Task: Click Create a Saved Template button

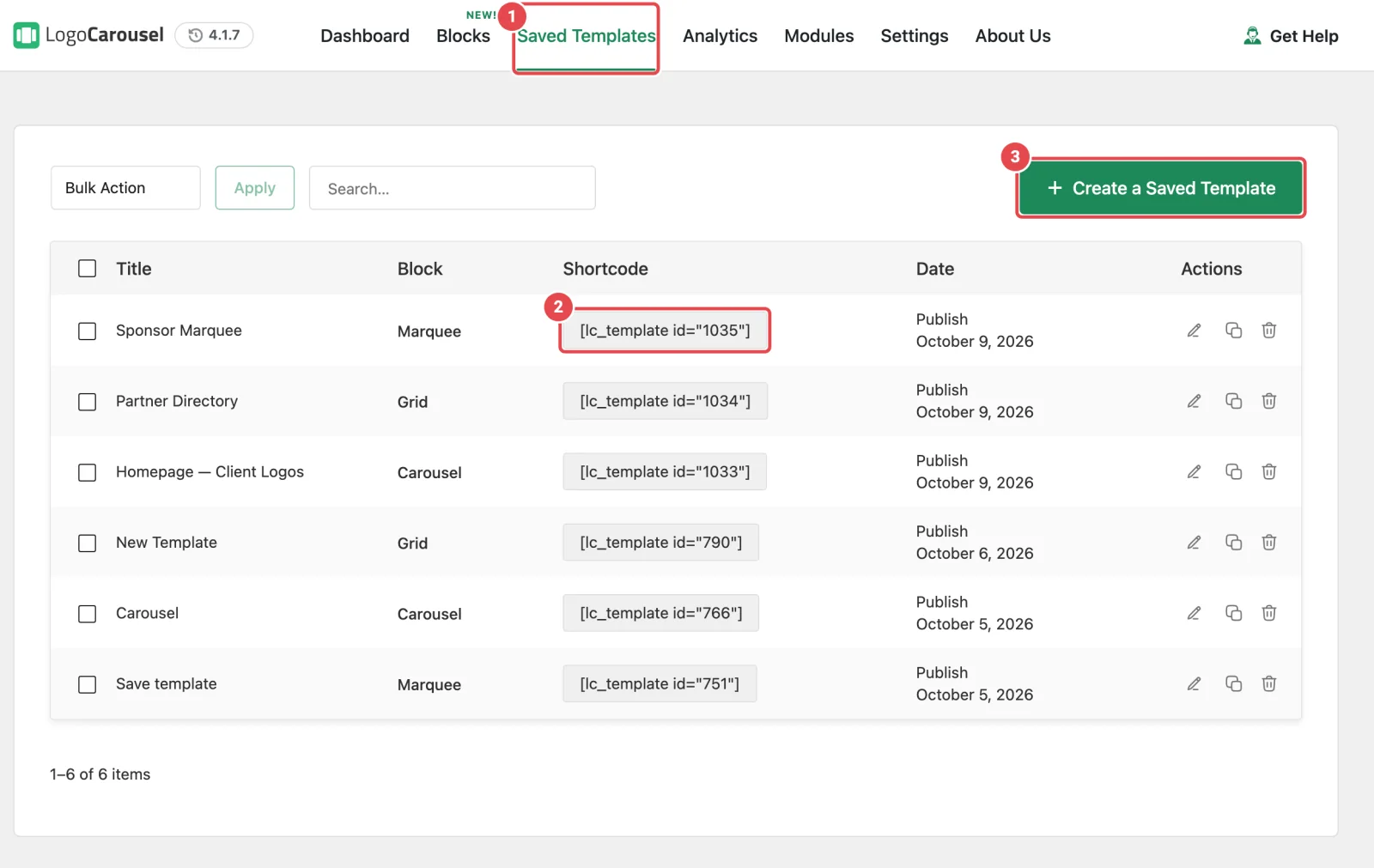Action: 1161,188
